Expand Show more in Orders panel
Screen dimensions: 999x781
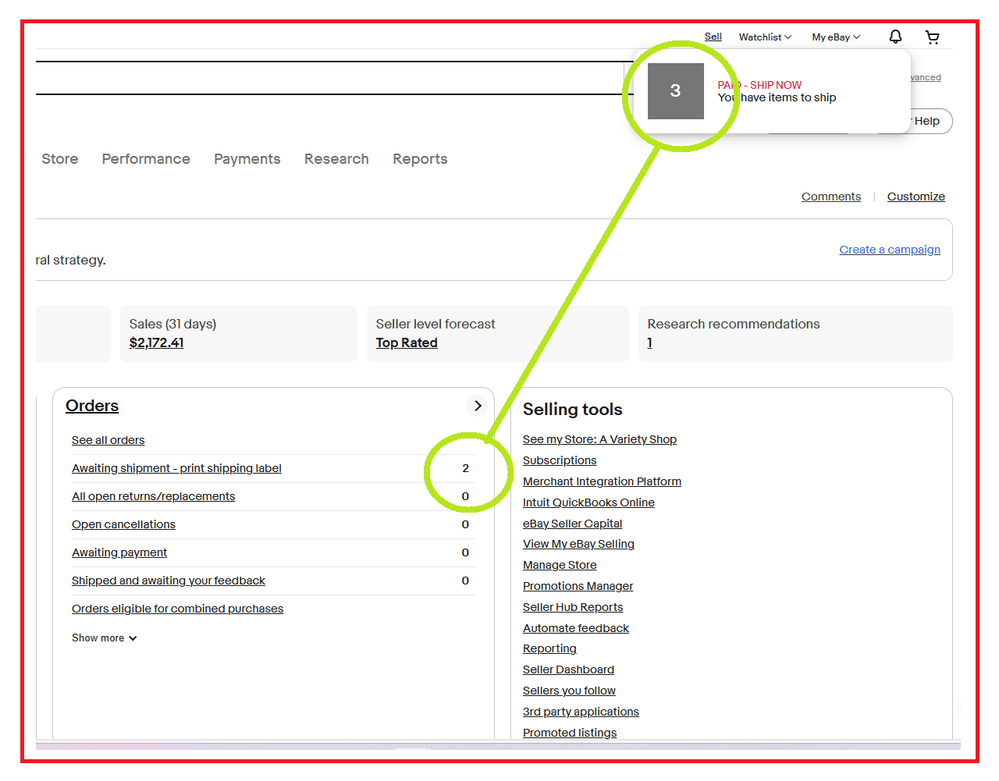coord(104,638)
